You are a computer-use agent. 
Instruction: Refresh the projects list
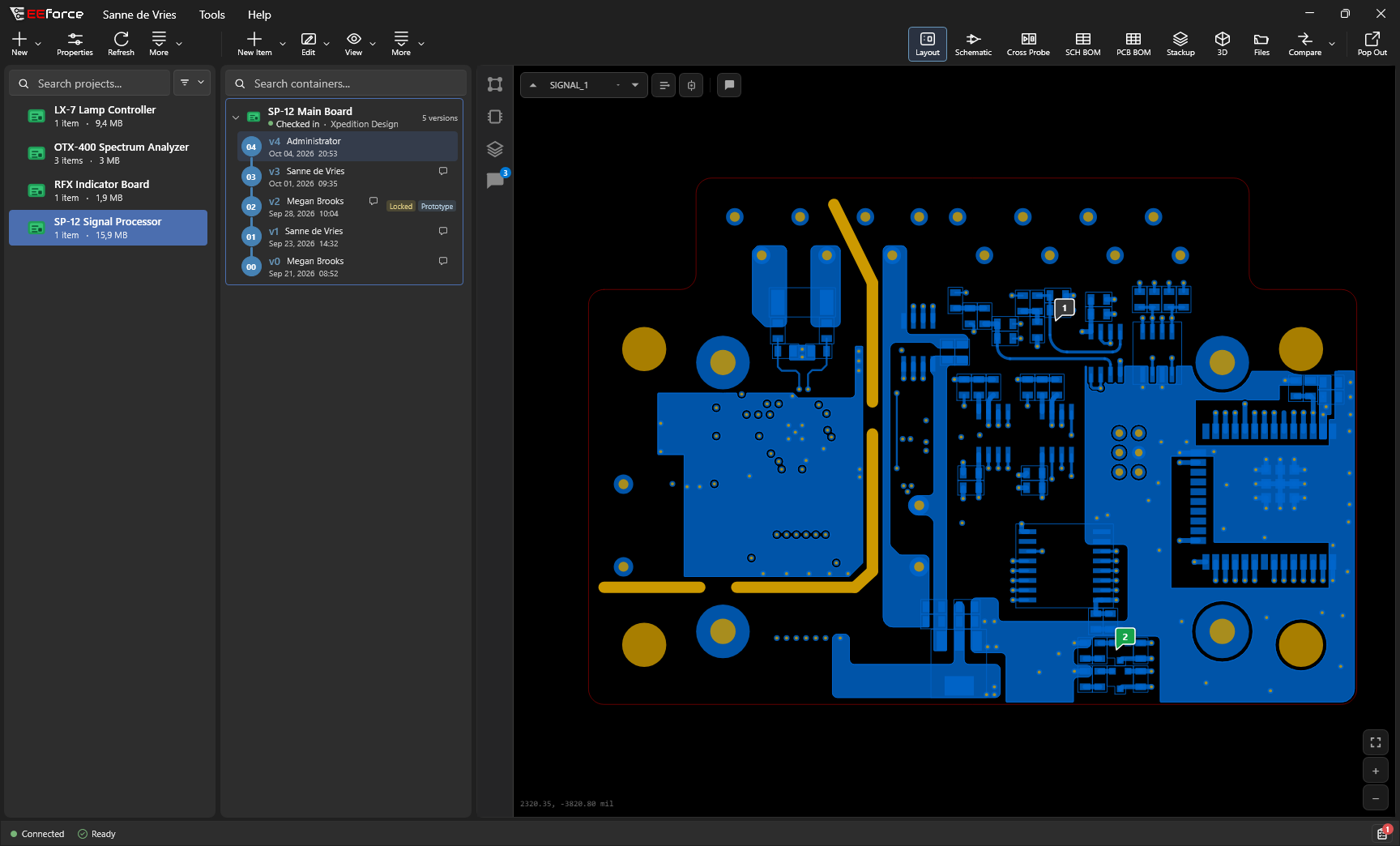click(121, 44)
